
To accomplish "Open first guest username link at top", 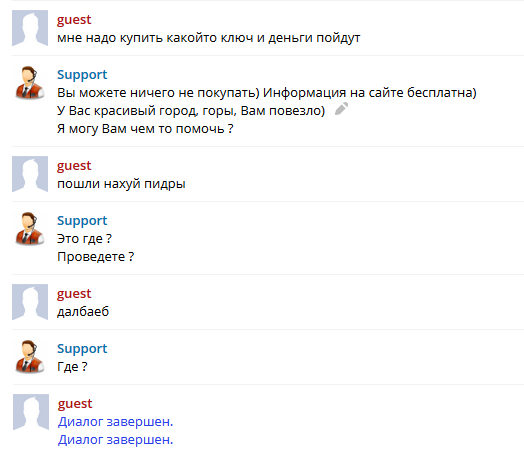I will coord(74,20).
